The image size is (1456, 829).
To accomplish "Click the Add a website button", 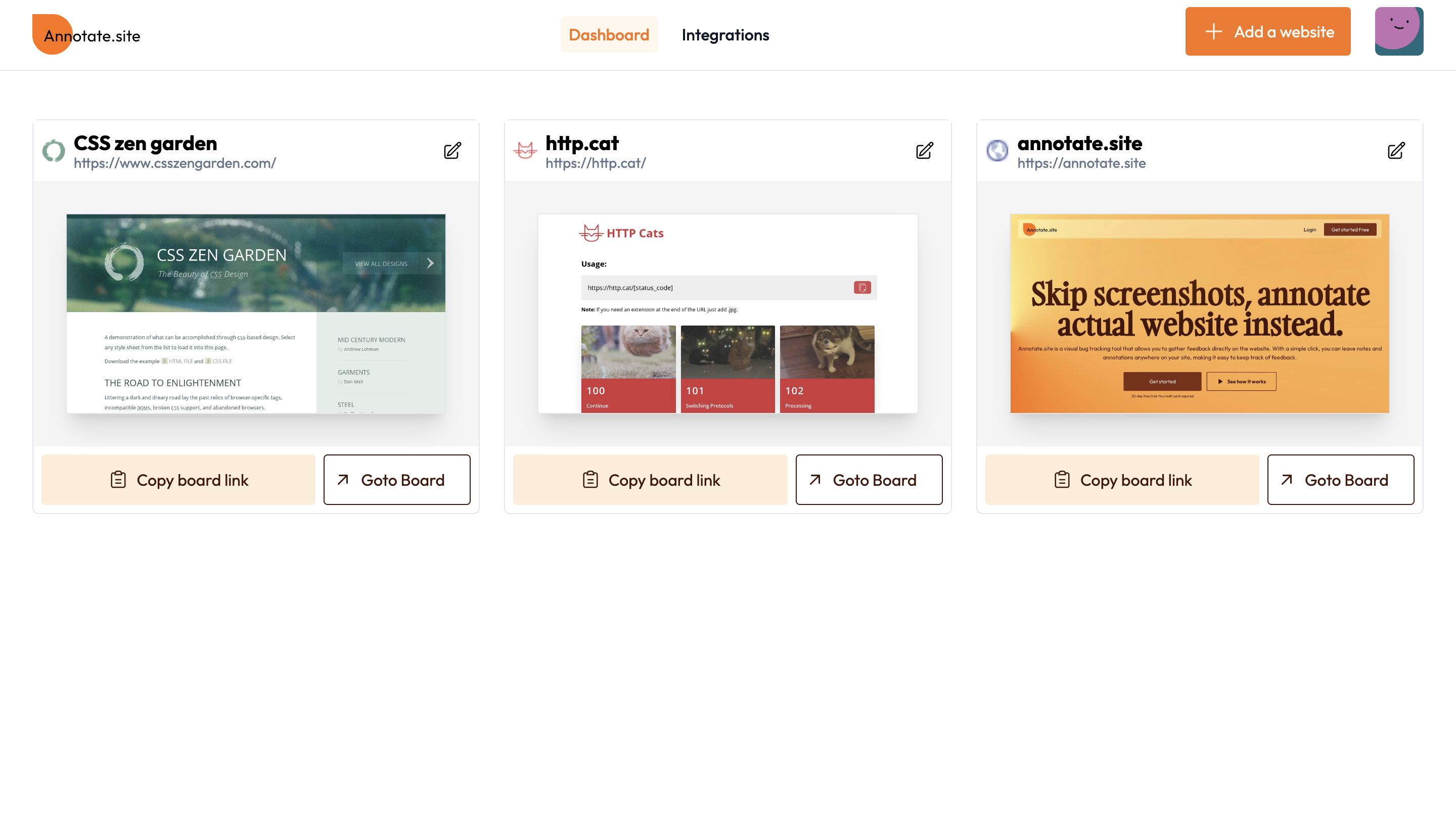I will click(x=1267, y=31).
